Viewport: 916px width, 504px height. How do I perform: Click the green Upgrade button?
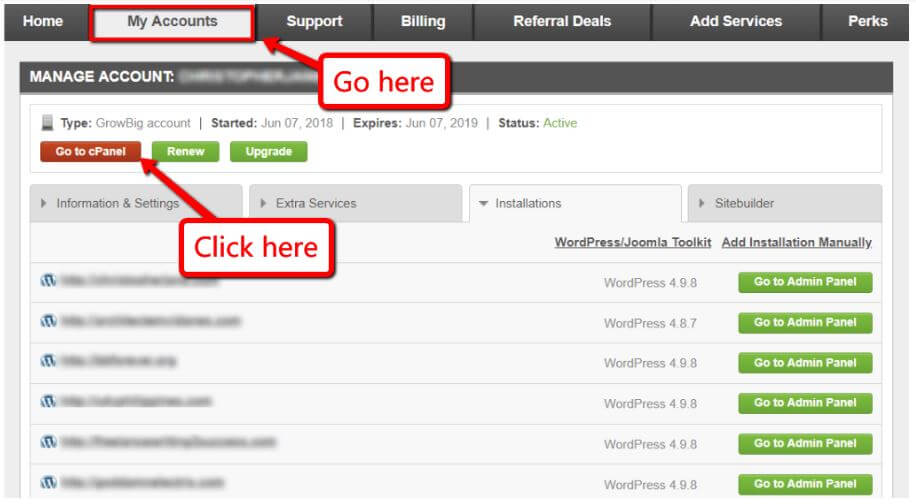pyautogui.click(x=269, y=152)
